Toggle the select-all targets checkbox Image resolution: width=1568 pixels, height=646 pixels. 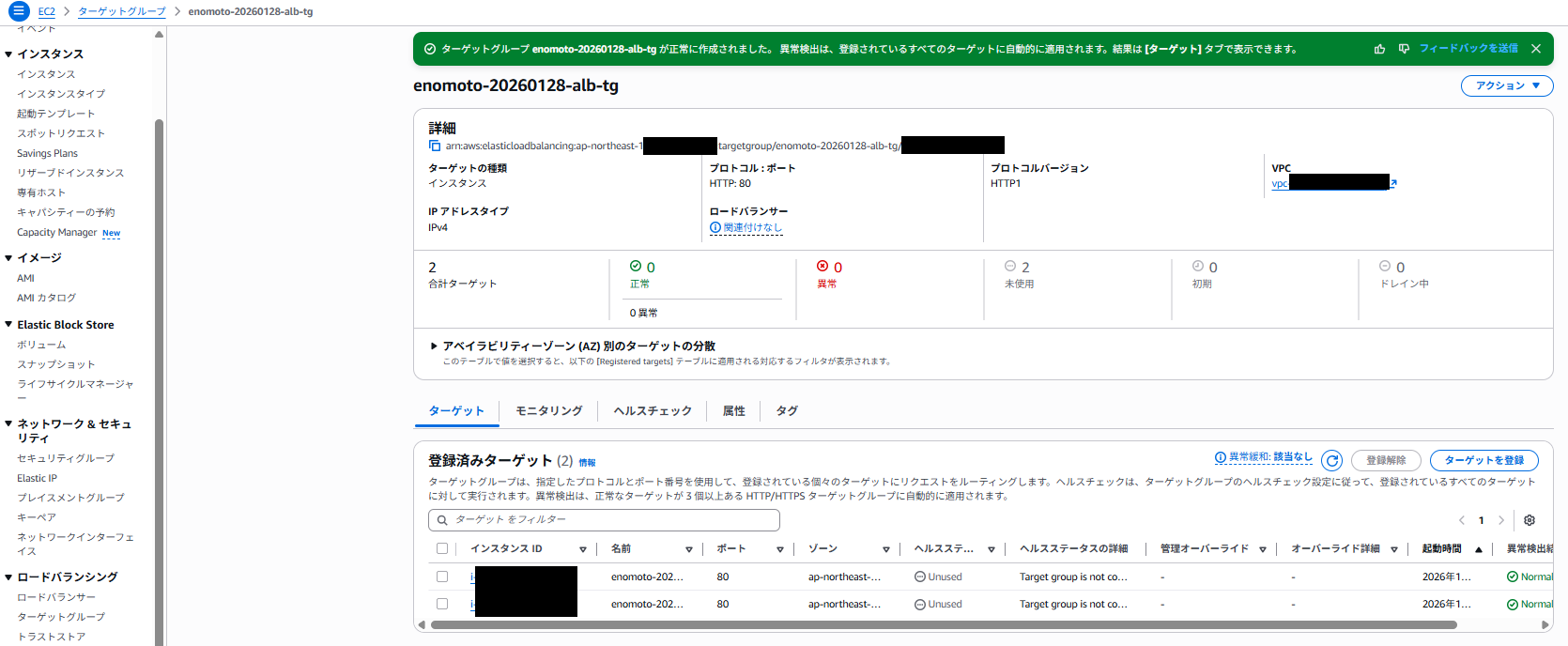442,548
